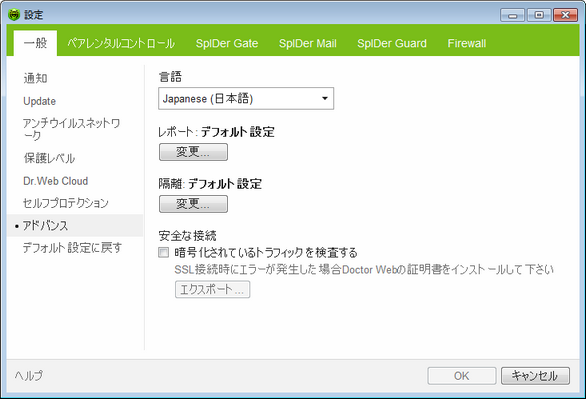Close the 設定 window
The image size is (586, 399).
coord(565,15)
